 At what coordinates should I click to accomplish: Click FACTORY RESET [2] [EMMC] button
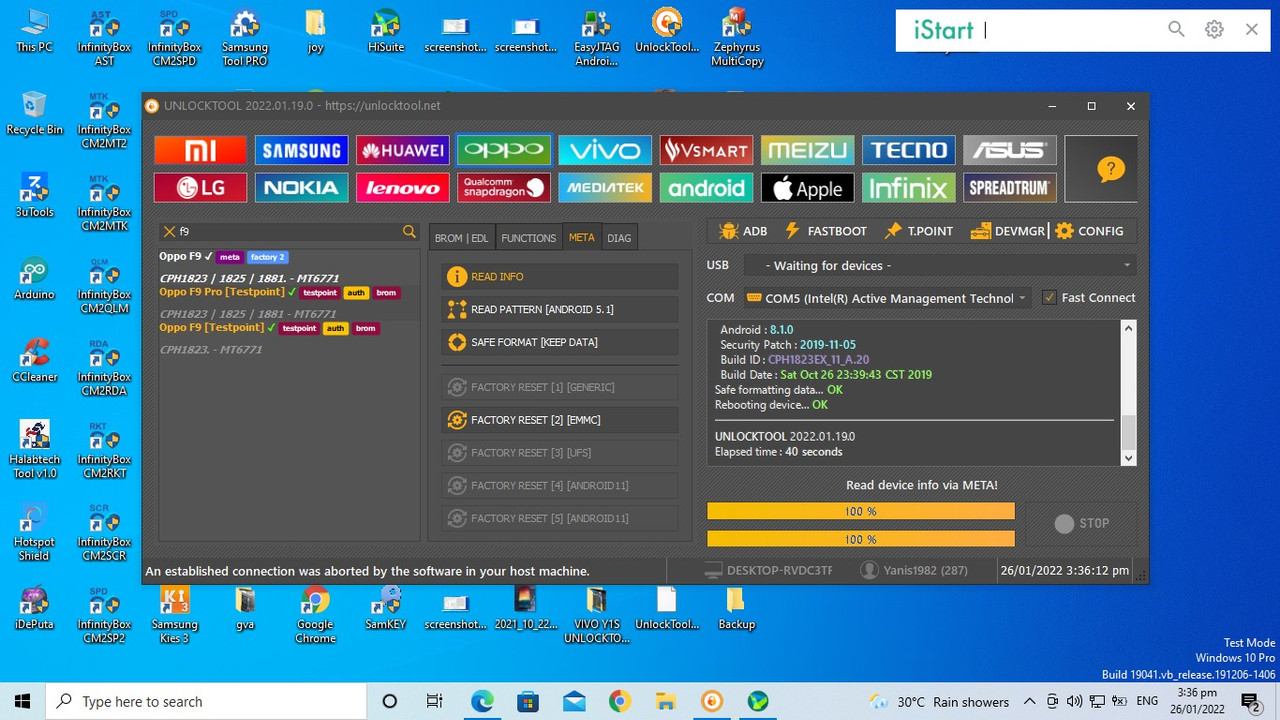click(560, 420)
